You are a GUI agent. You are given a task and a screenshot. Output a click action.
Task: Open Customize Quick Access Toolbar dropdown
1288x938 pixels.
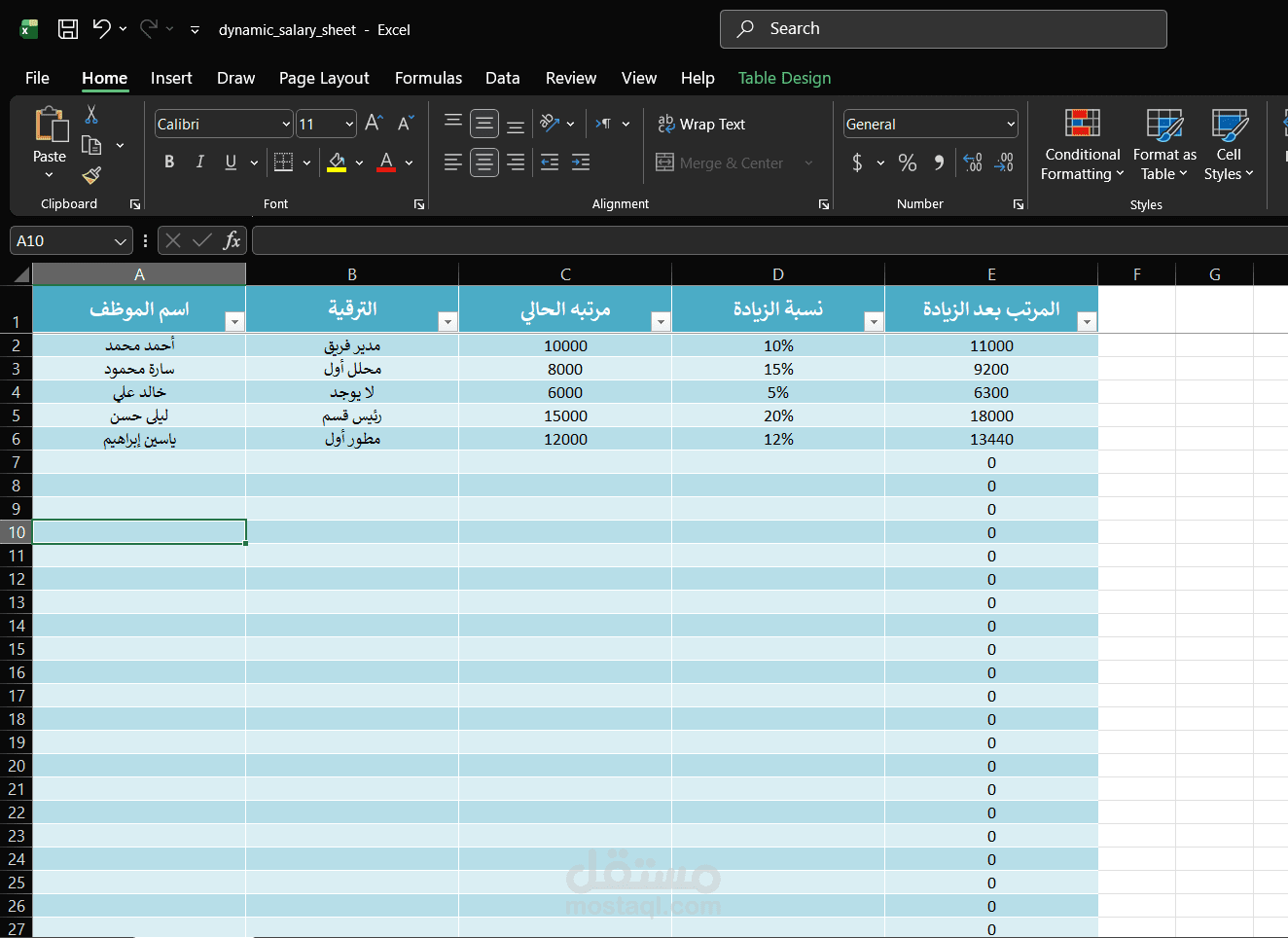tap(195, 30)
